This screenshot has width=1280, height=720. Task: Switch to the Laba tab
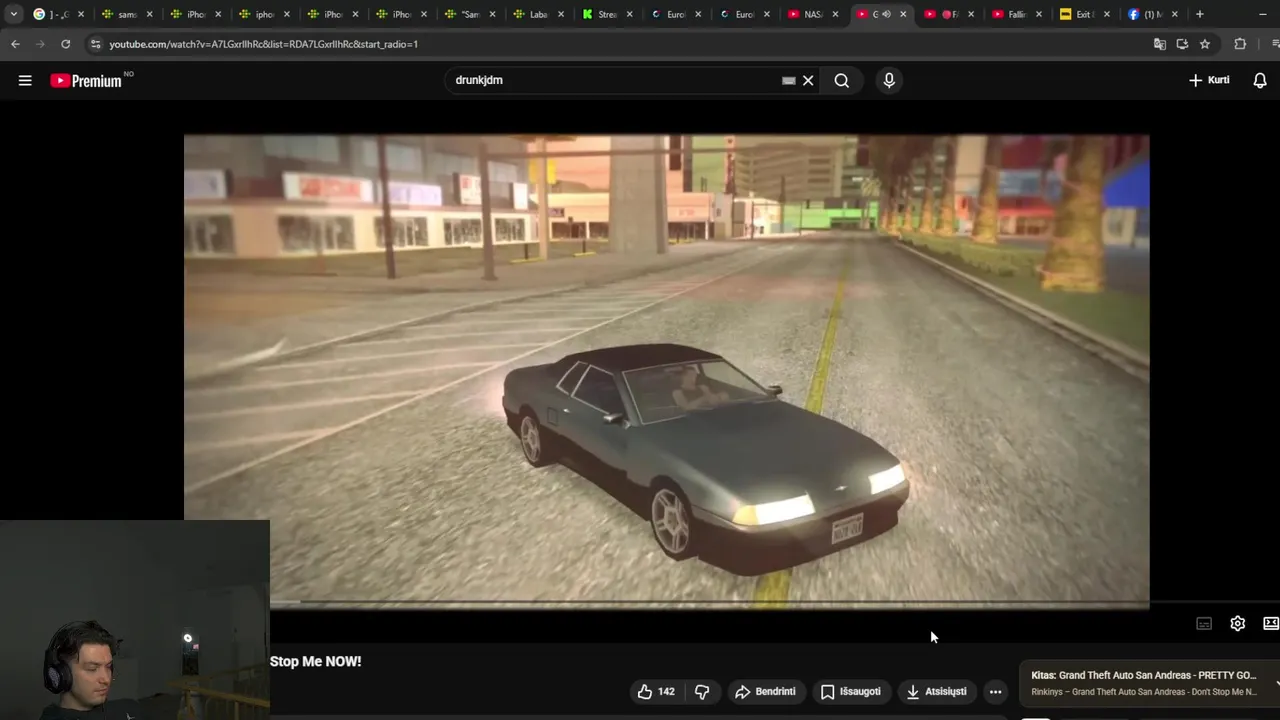coord(538,14)
